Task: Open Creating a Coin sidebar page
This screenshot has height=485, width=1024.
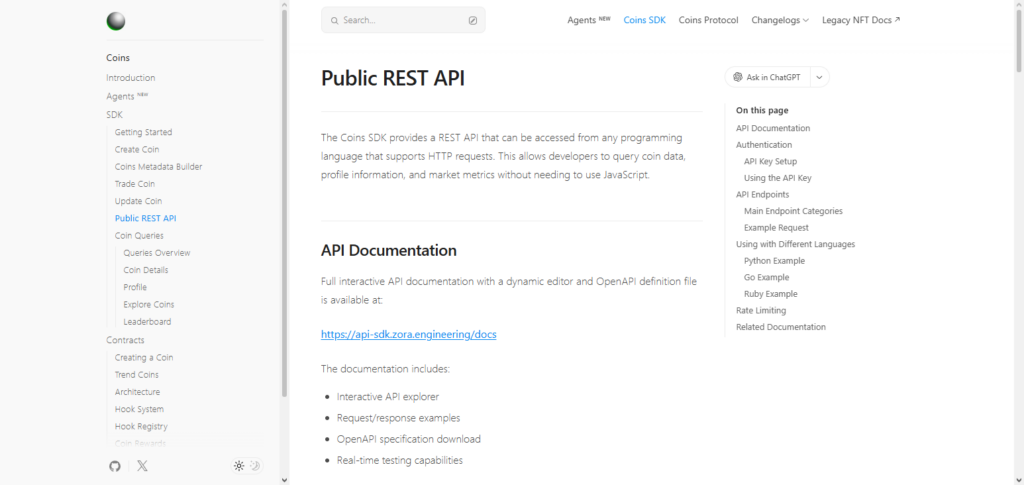Action: (144, 358)
